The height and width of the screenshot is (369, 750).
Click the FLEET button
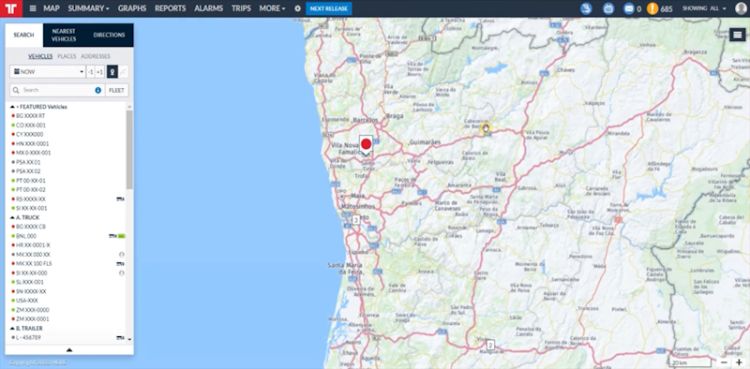click(117, 90)
